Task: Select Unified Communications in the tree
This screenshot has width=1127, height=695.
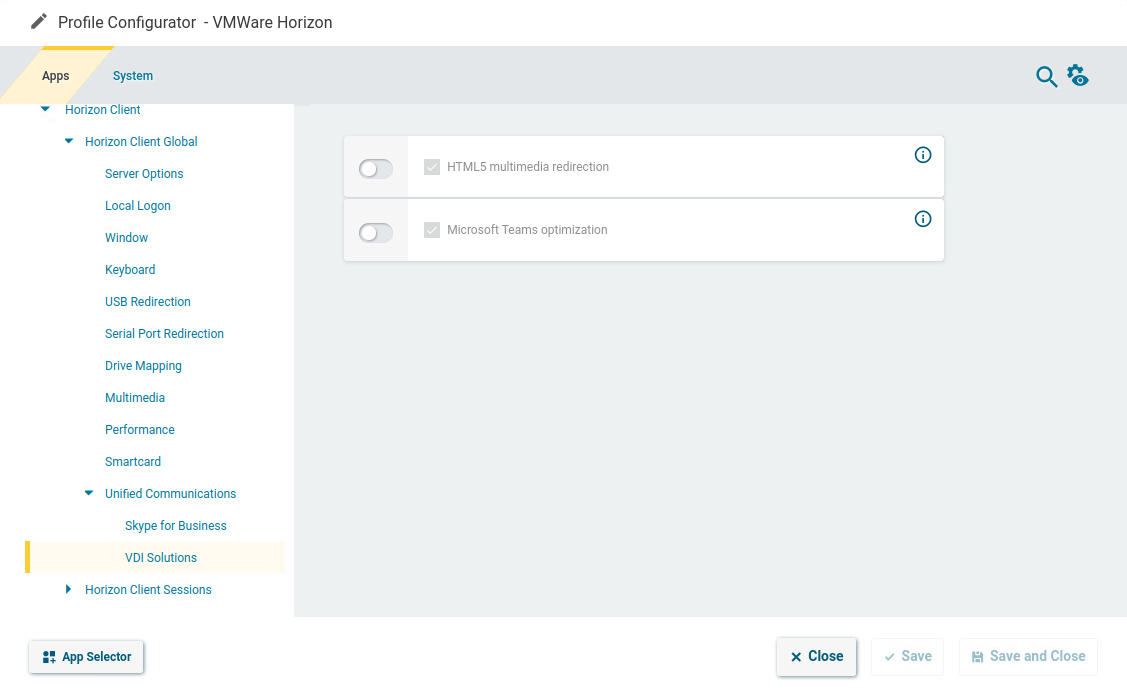Action: pyautogui.click(x=170, y=494)
